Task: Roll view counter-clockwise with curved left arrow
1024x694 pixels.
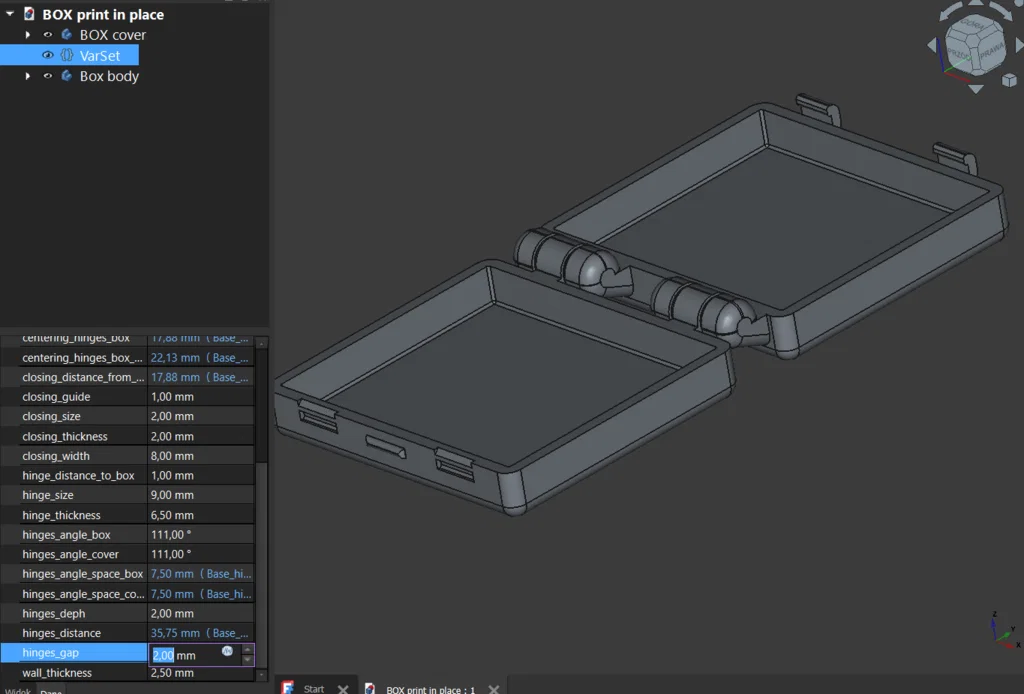Action: pyautogui.click(x=949, y=13)
